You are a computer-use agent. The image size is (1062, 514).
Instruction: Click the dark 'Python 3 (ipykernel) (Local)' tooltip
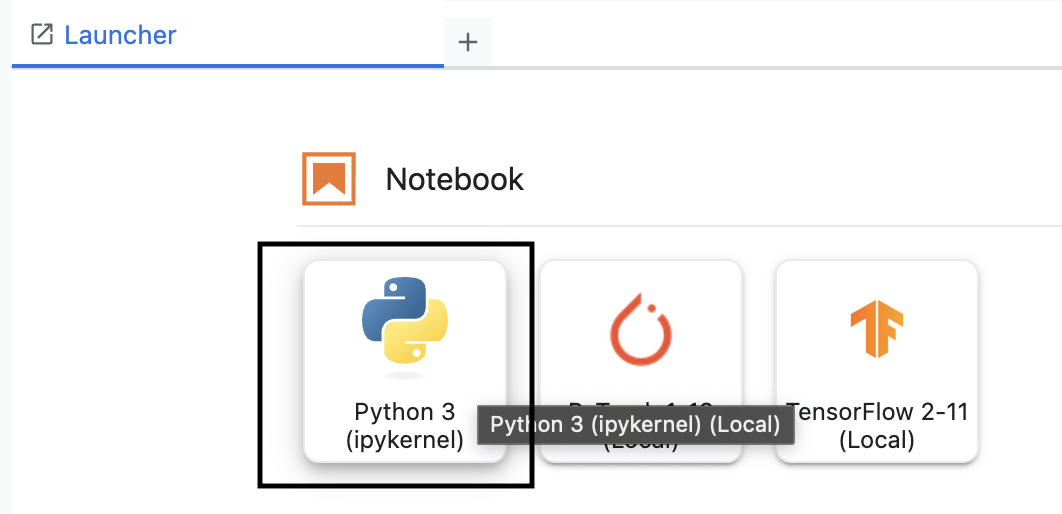pos(635,425)
